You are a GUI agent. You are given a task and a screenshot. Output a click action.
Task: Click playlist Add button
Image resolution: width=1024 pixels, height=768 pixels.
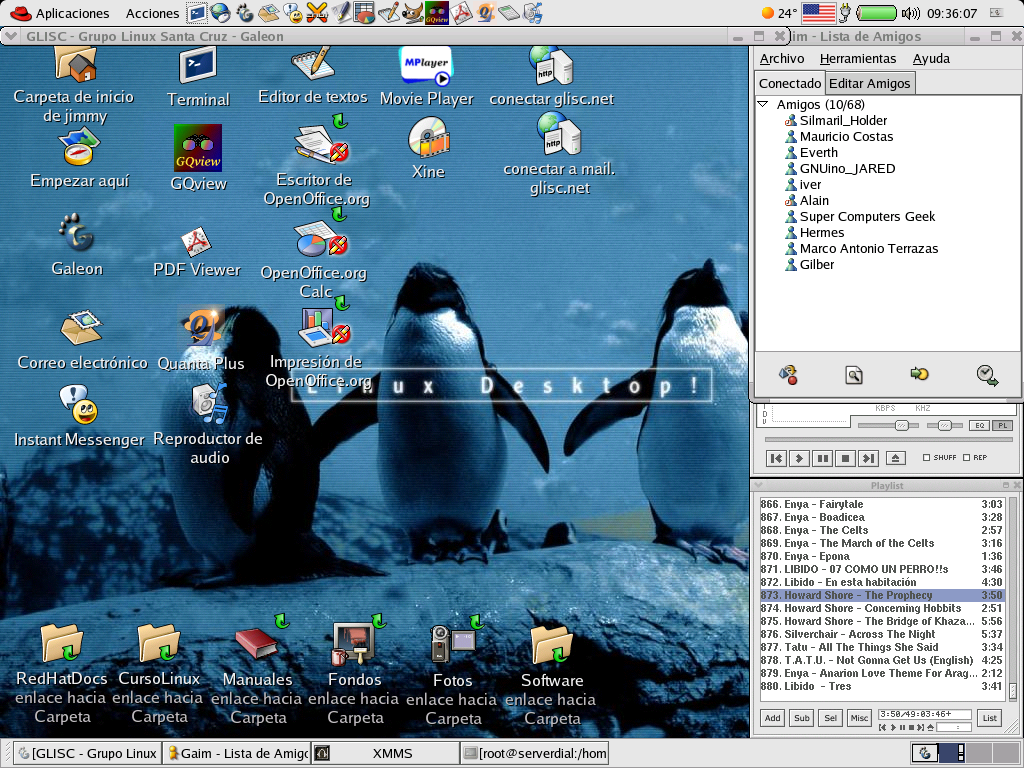coord(773,718)
